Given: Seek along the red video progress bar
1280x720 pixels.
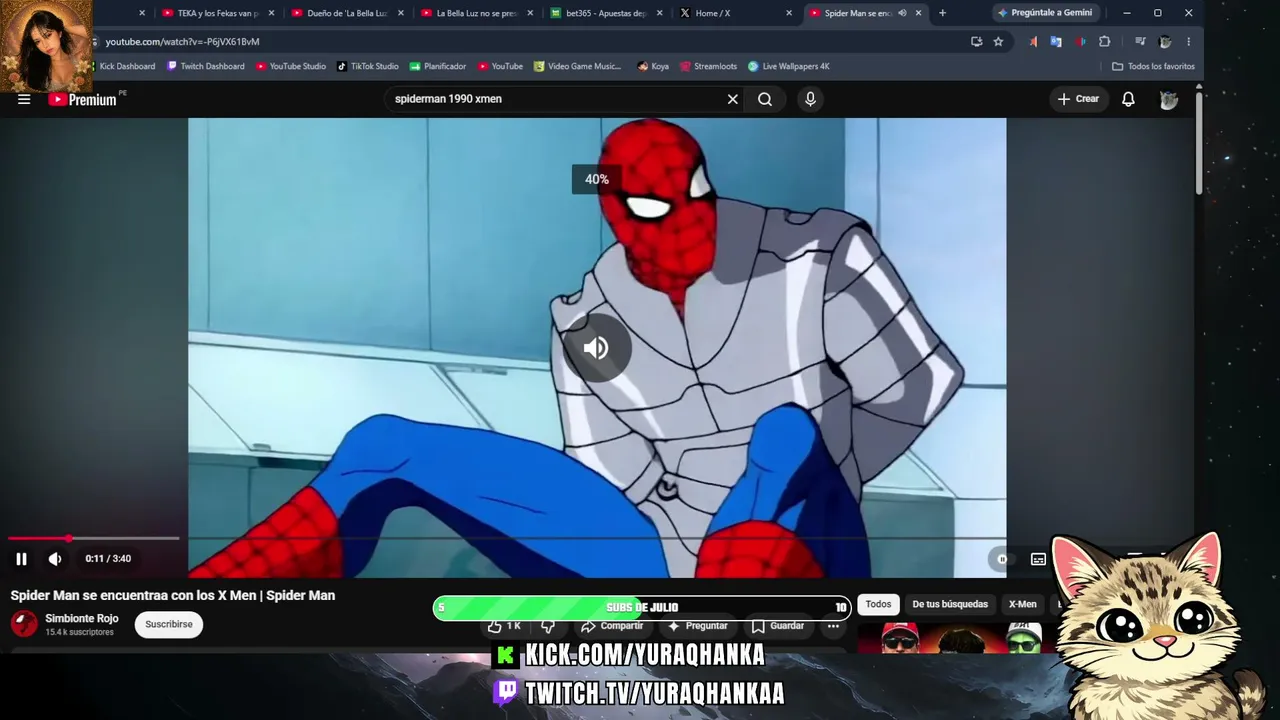Looking at the screenshot, I should 94,538.
